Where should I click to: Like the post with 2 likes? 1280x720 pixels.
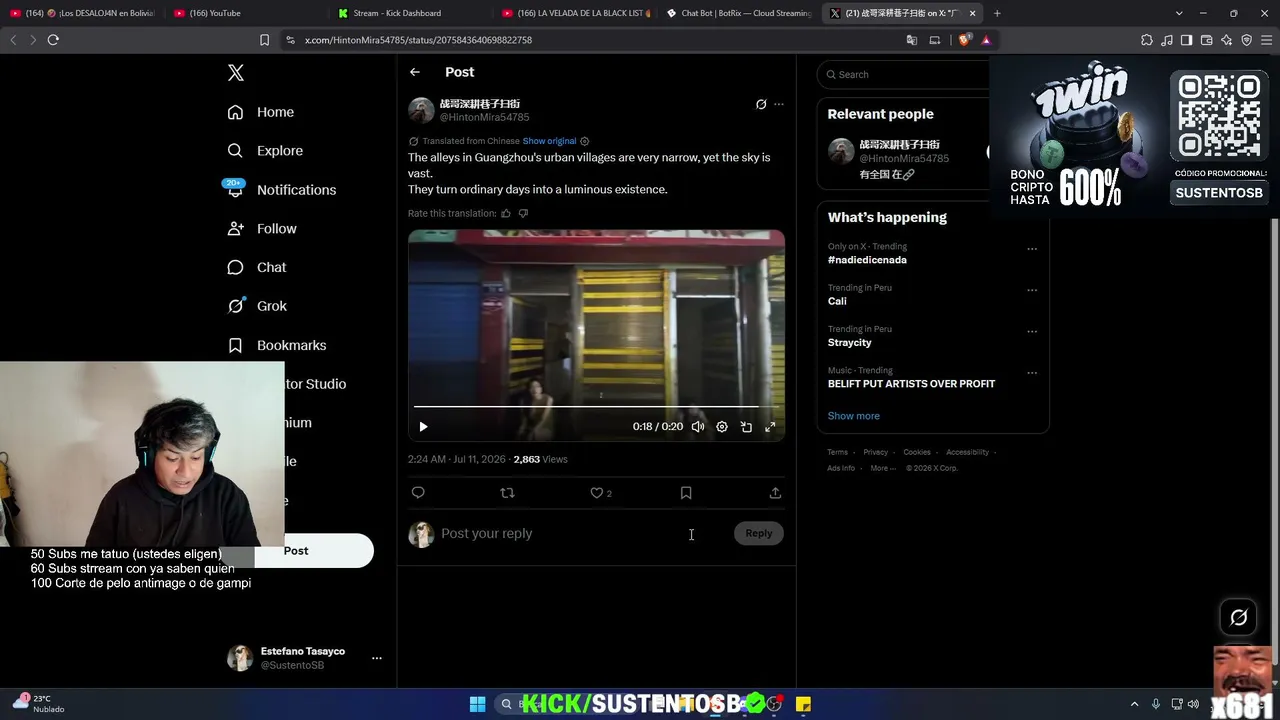600,493
